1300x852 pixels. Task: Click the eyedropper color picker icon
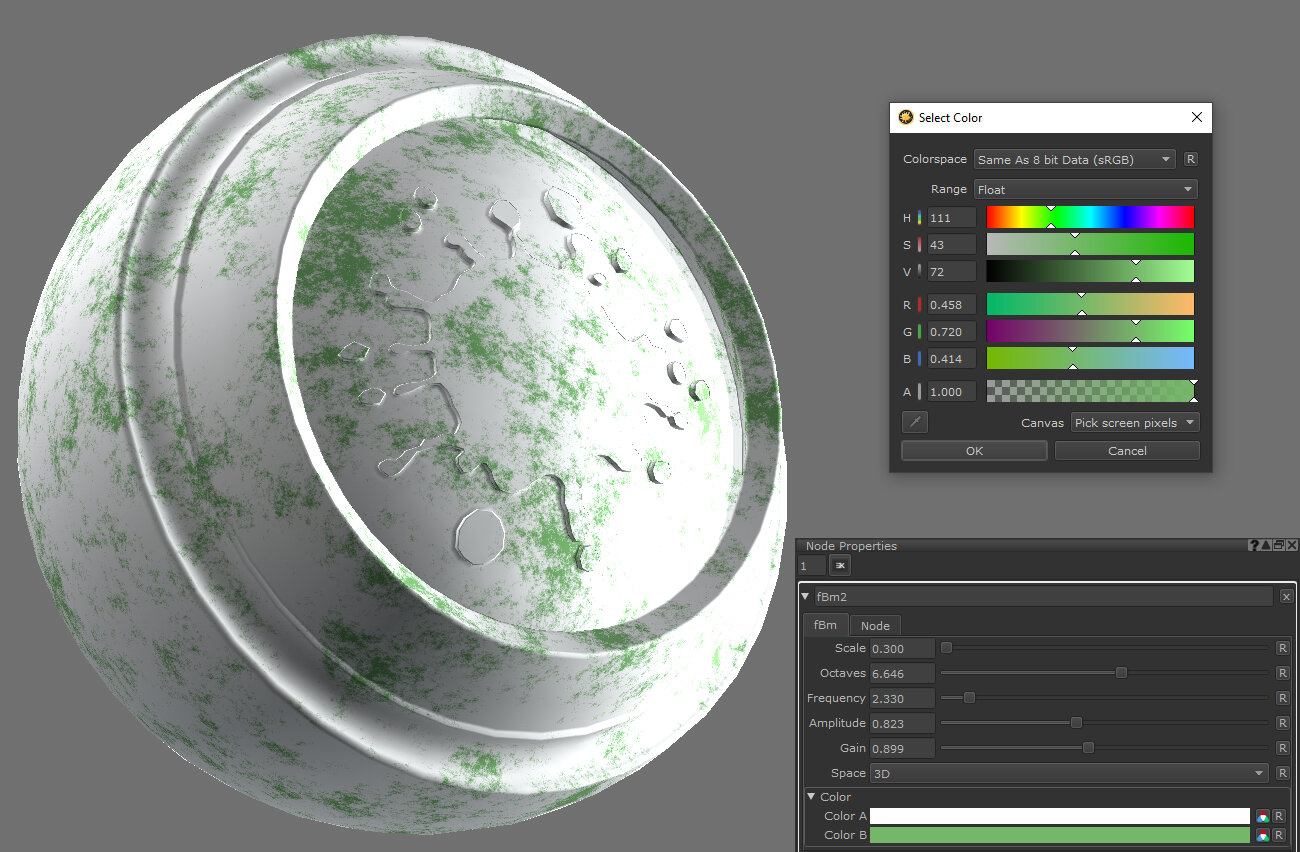point(915,423)
